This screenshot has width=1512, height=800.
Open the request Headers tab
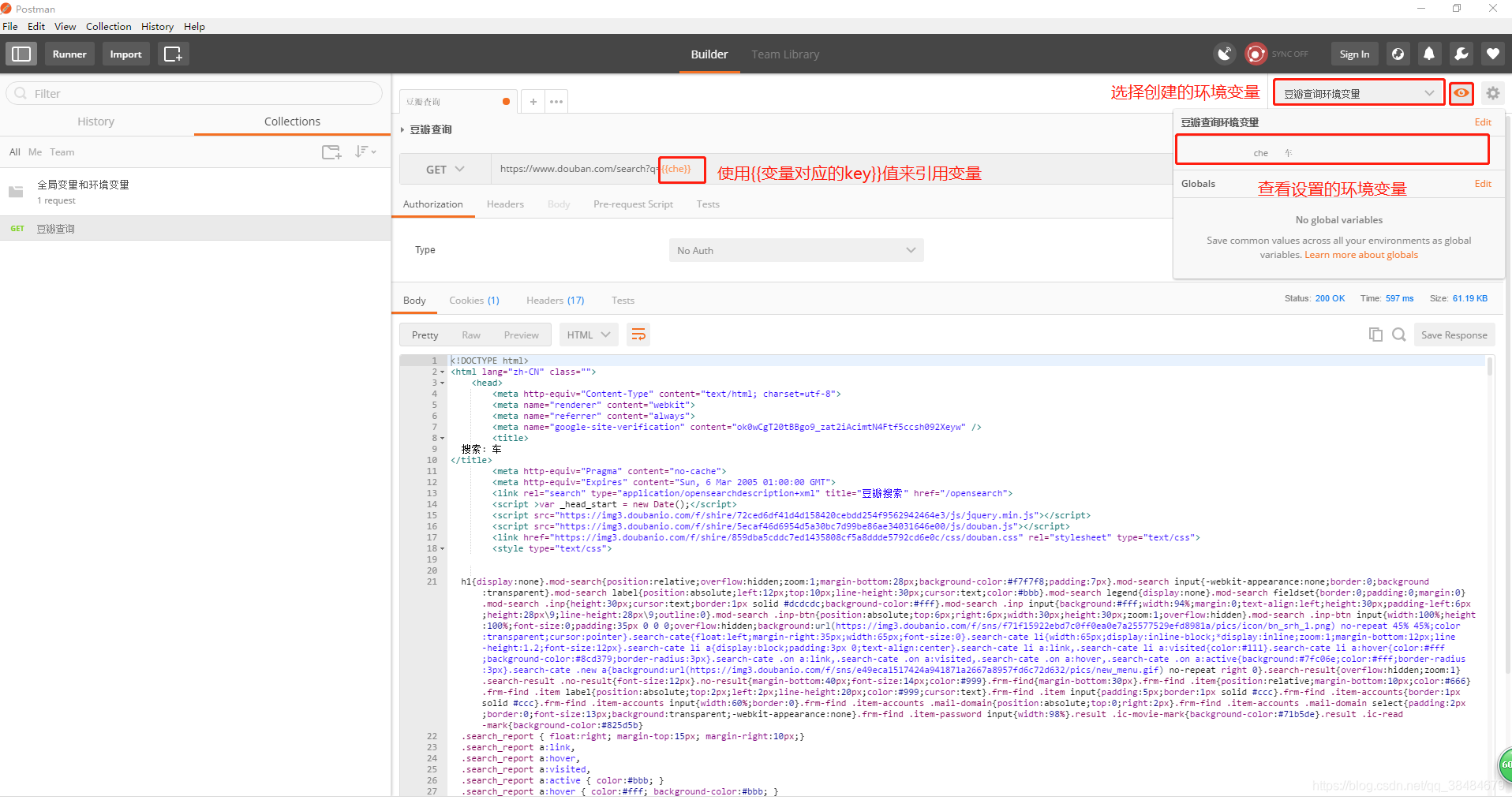tap(505, 204)
